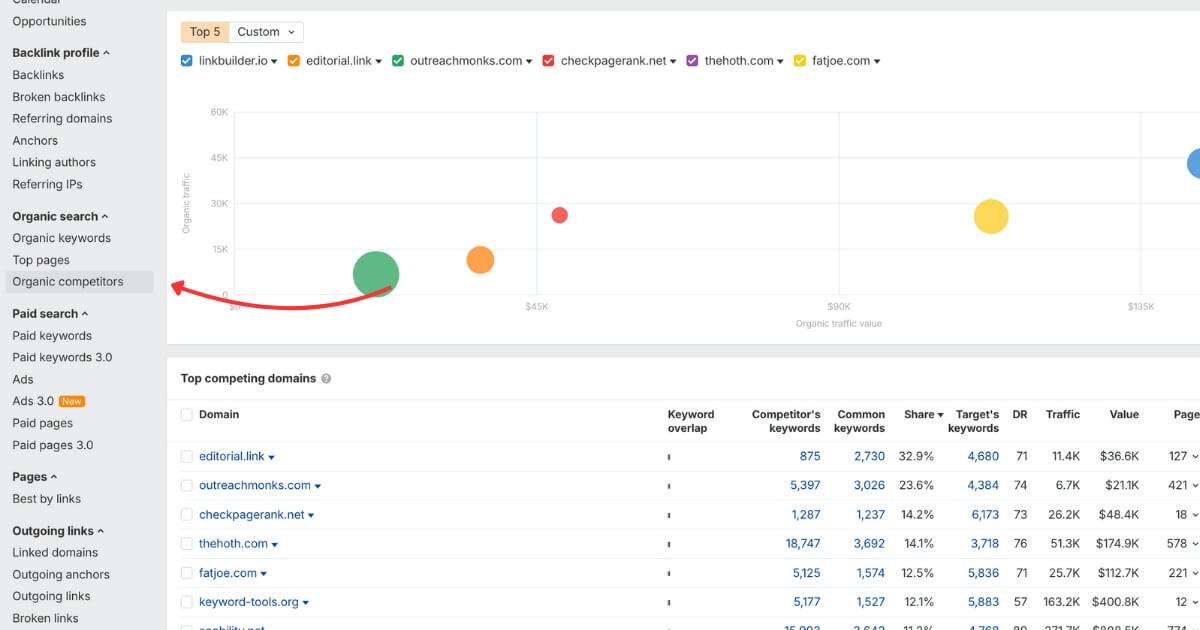
Task: View common keywords count for thehoth.com
Action: click(868, 543)
